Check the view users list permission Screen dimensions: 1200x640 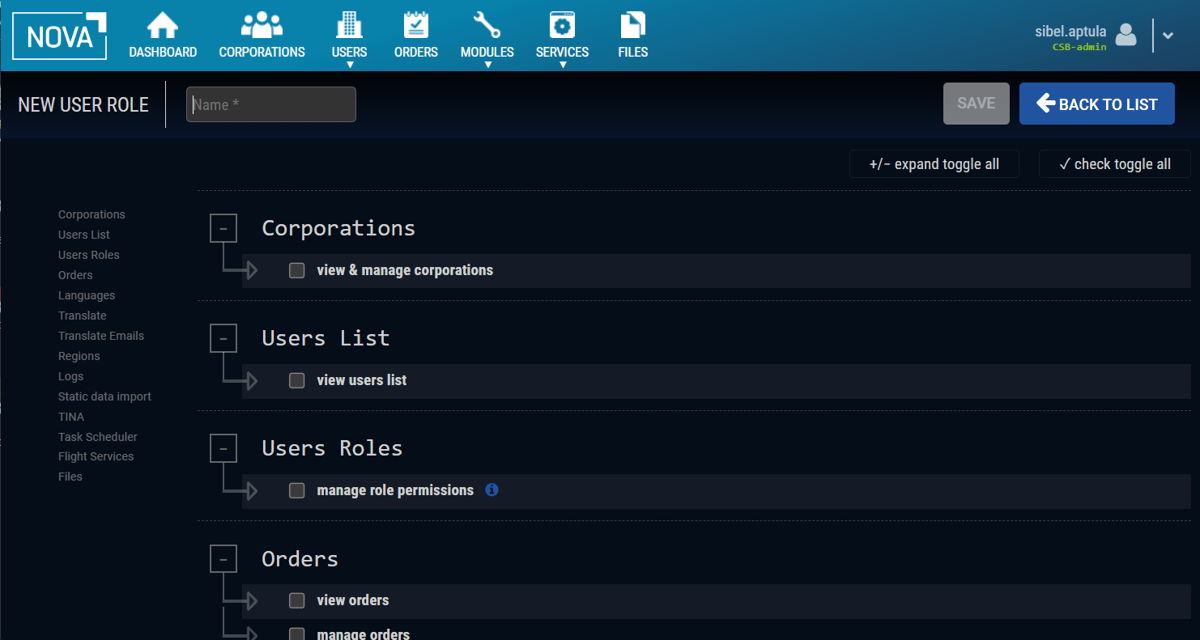click(297, 380)
